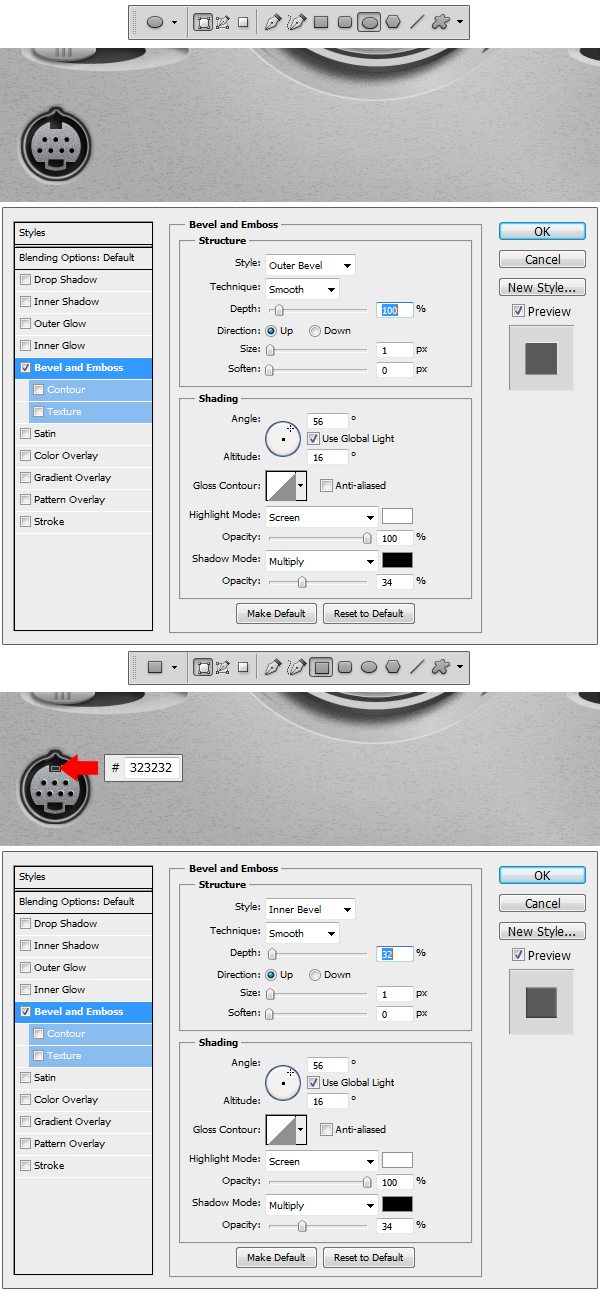
Task: Open Ellipse tool preset picker arrow in upper bar
Action: coord(175,22)
